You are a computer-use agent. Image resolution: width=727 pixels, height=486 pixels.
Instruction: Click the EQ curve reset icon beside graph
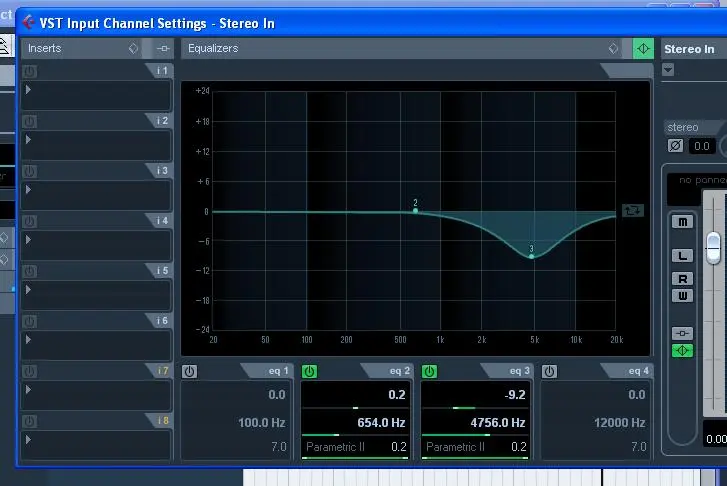[632, 211]
